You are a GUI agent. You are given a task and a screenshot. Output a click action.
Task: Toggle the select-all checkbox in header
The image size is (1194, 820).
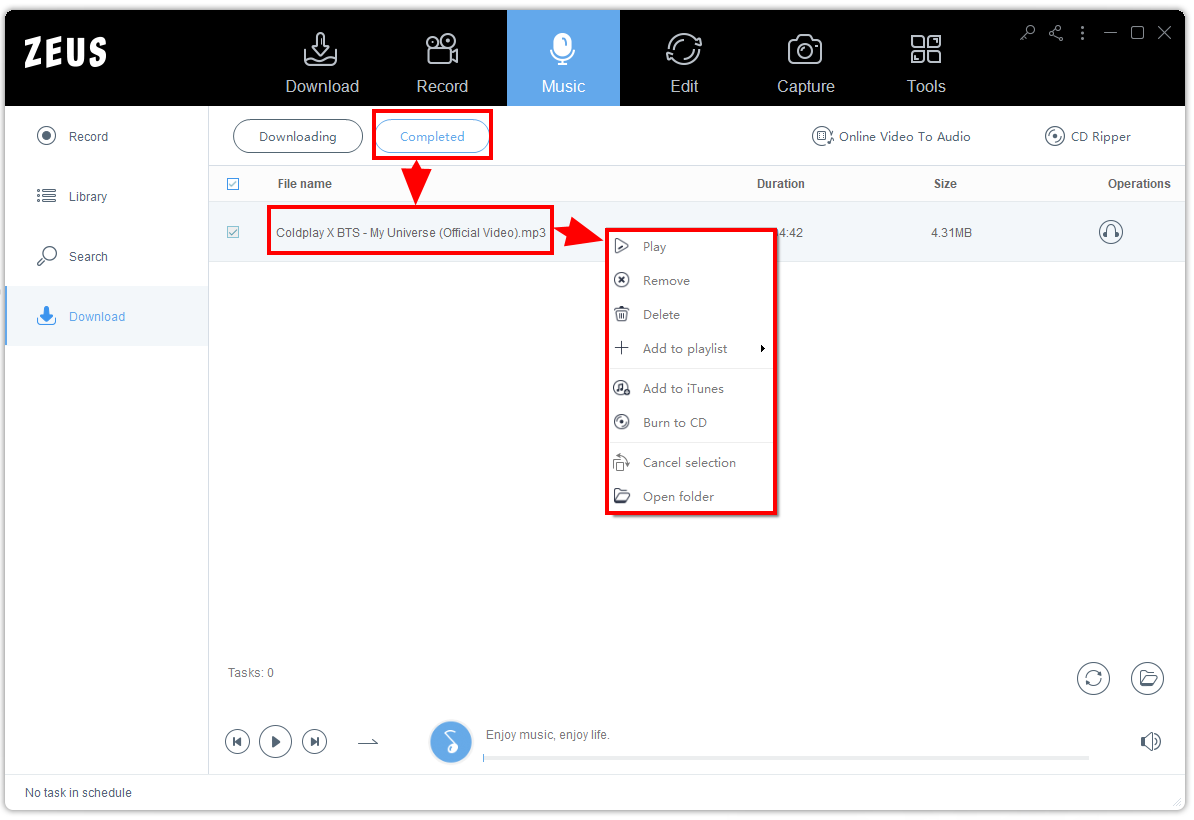(233, 183)
